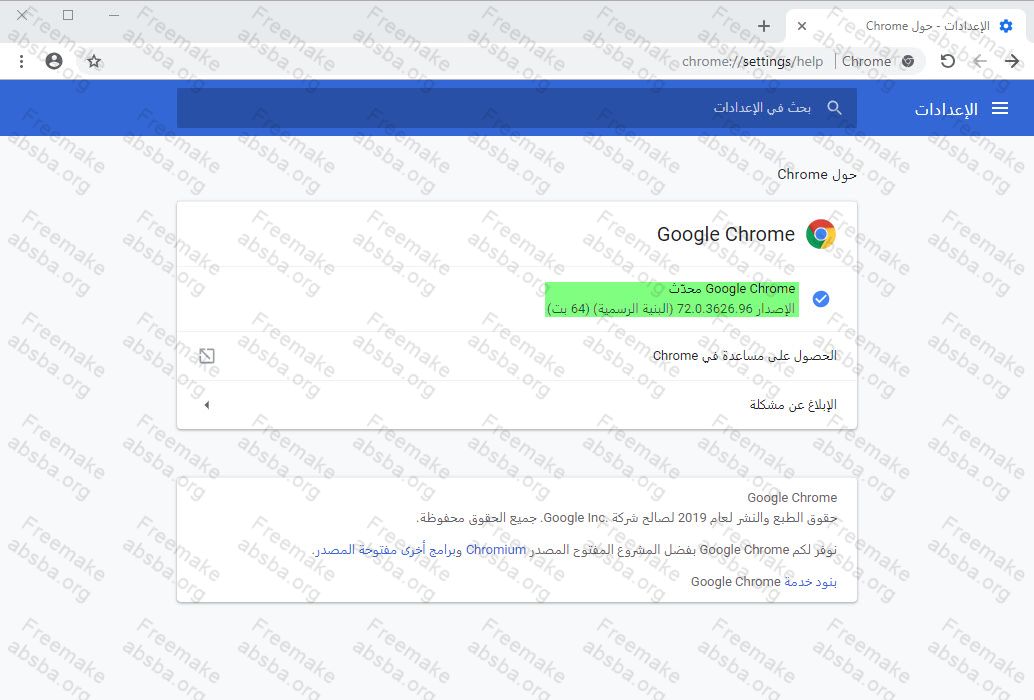Viewport: 1034px width, 700px height.
Task: Select the الإعدادات - حول Chrome tab
Action: click(905, 26)
